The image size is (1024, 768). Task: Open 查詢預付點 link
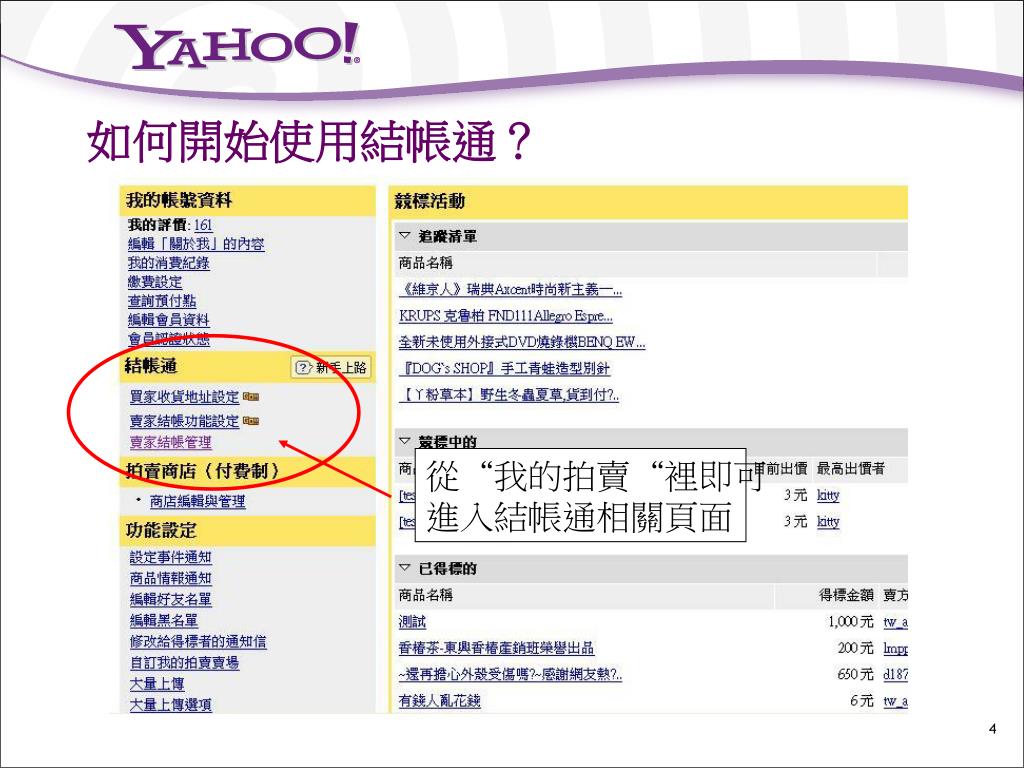(162, 301)
